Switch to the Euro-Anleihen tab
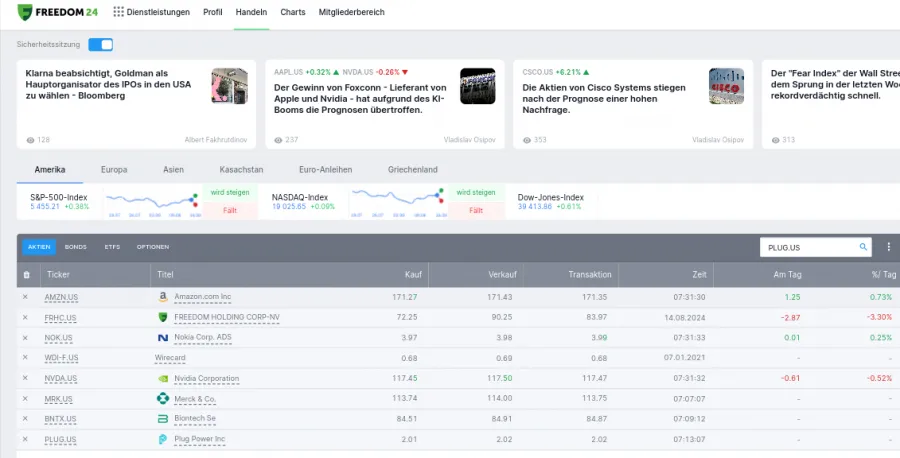The width and height of the screenshot is (900, 458). (x=325, y=170)
